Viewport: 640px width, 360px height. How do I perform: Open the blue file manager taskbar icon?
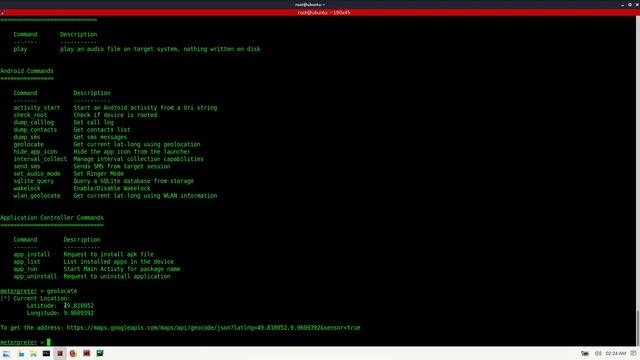[20, 353]
